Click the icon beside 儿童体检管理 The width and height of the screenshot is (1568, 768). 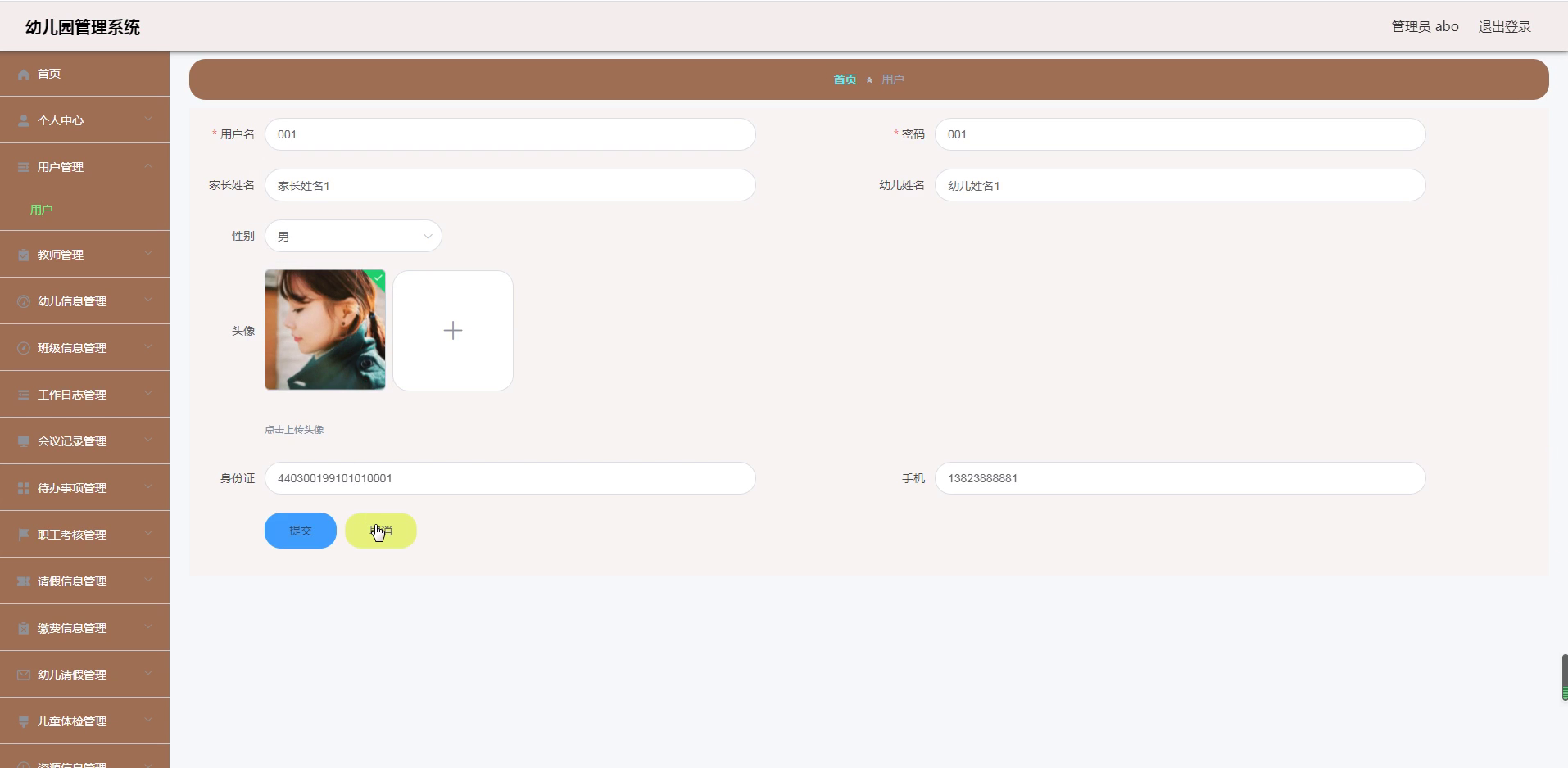click(x=24, y=721)
